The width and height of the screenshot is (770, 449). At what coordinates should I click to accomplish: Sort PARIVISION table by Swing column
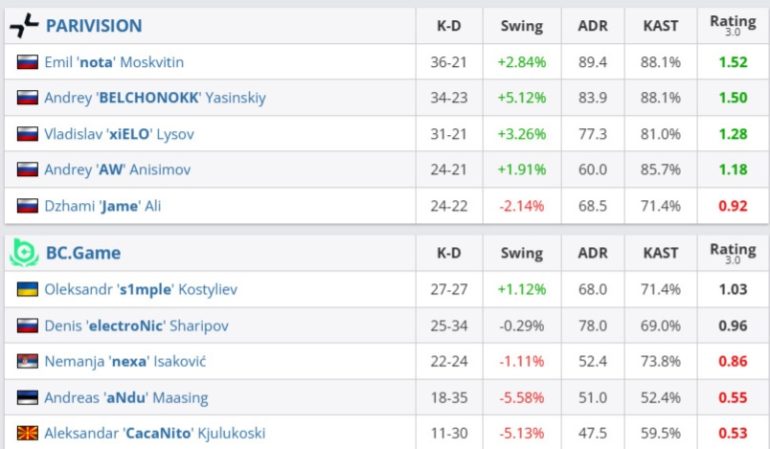point(521,26)
